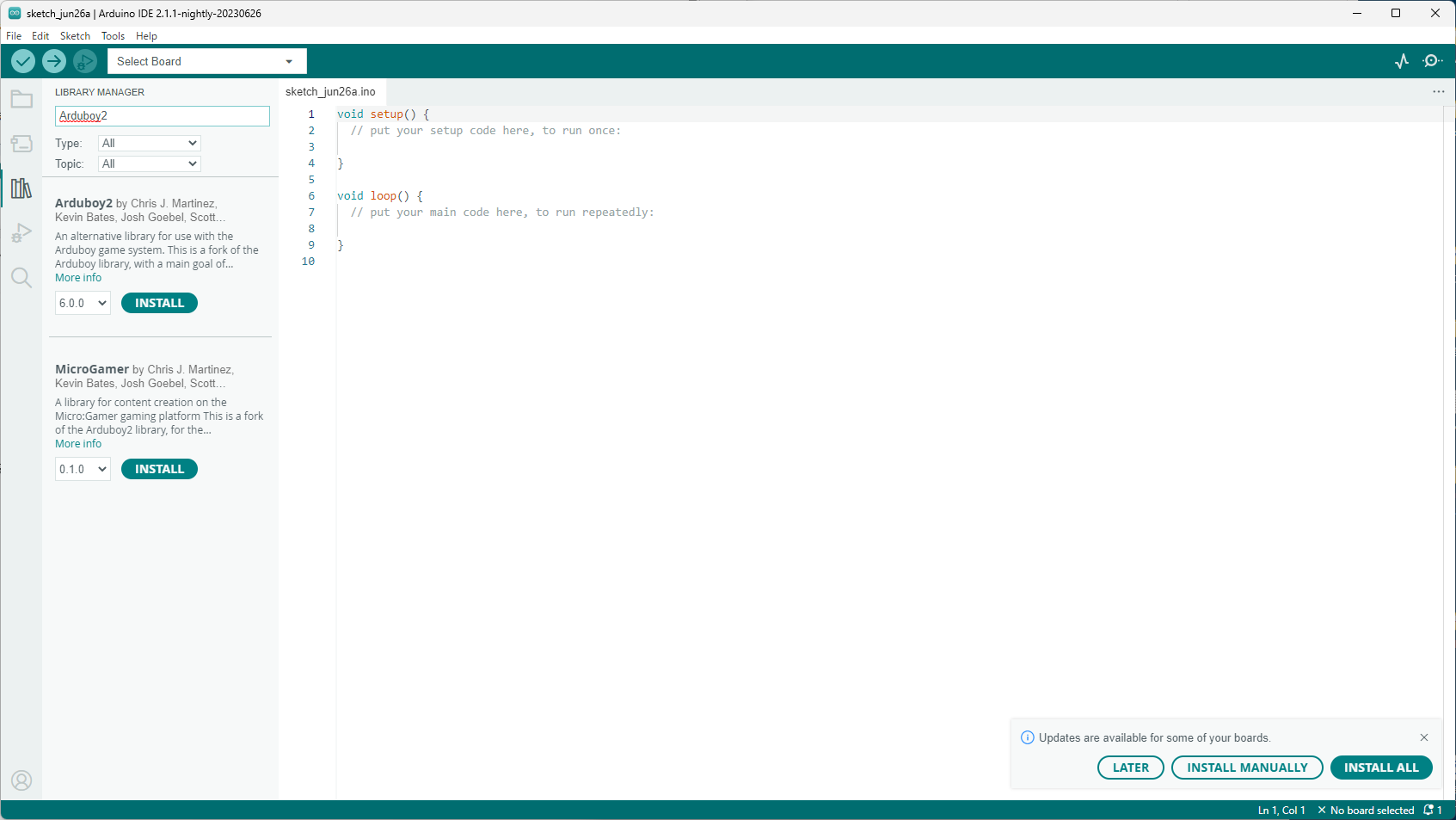Click the editor three-dots more menu
The height and width of the screenshot is (820, 1456).
tap(1439, 91)
